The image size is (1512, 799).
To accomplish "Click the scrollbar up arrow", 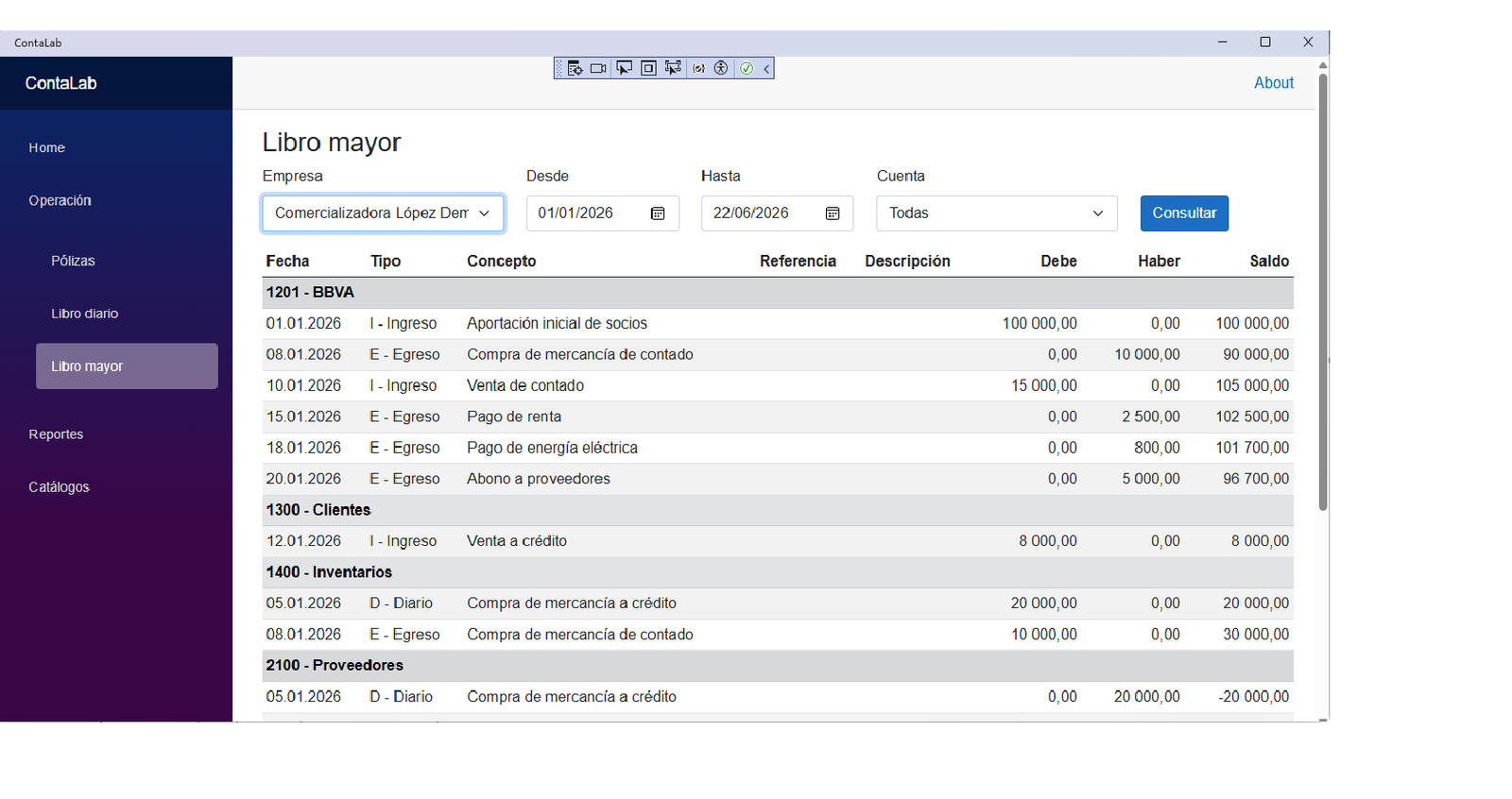I will tap(1323, 64).
